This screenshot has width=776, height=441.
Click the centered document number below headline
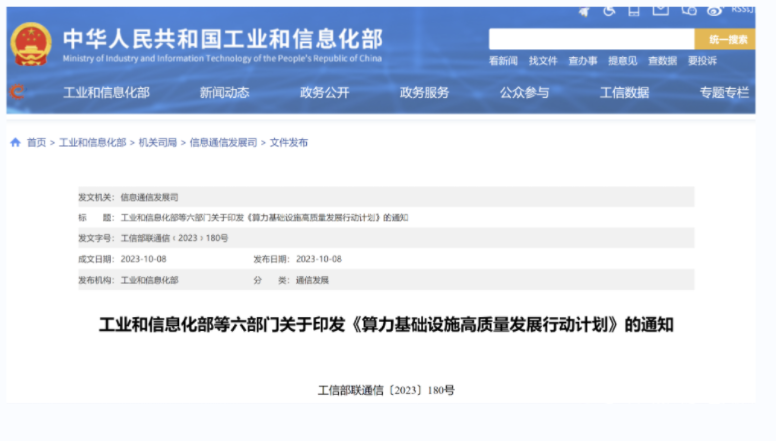pyautogui.click(x=386, y=391)
